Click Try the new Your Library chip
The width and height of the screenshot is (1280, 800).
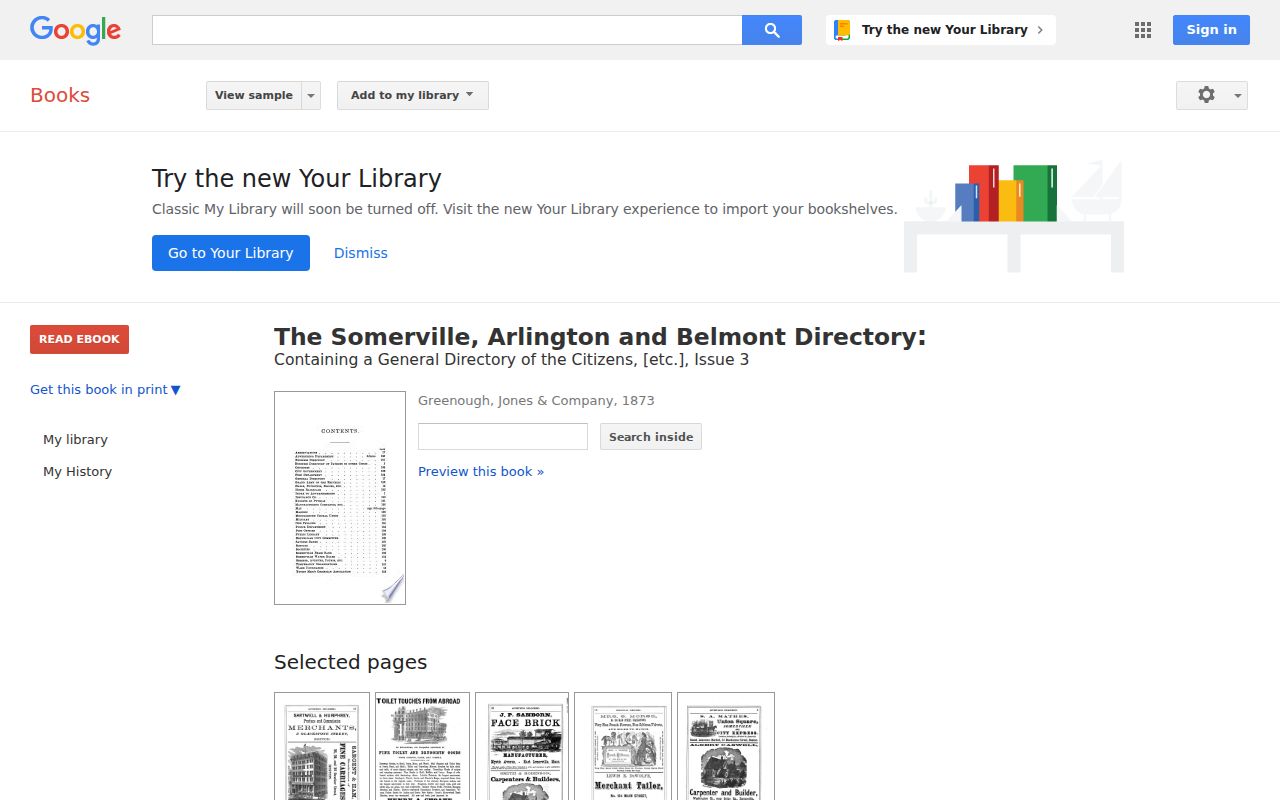click(941, 30)
